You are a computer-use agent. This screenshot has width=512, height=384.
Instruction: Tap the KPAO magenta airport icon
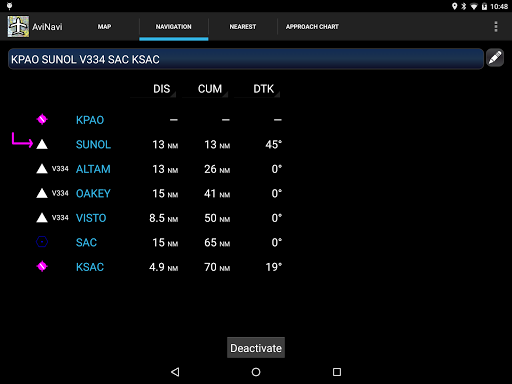coord(42,119)
